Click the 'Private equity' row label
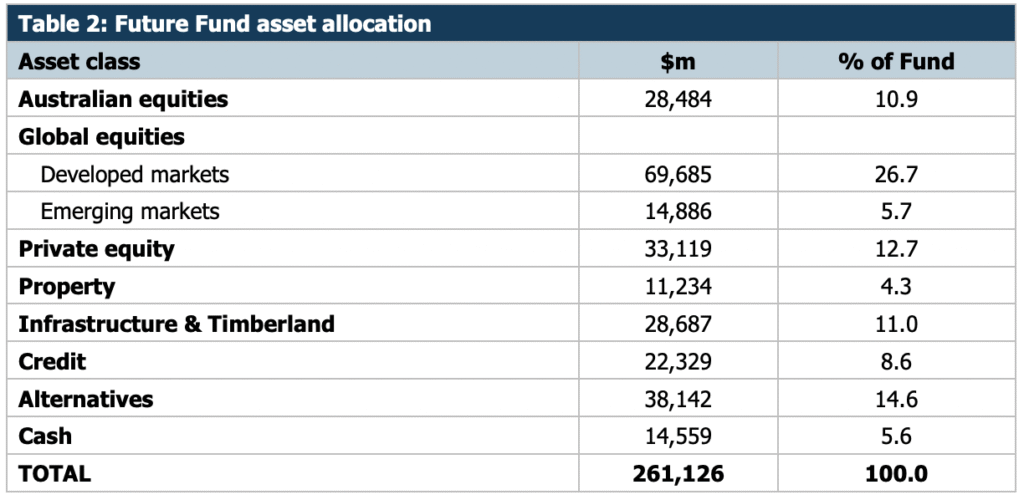 [x=96, y=249]
